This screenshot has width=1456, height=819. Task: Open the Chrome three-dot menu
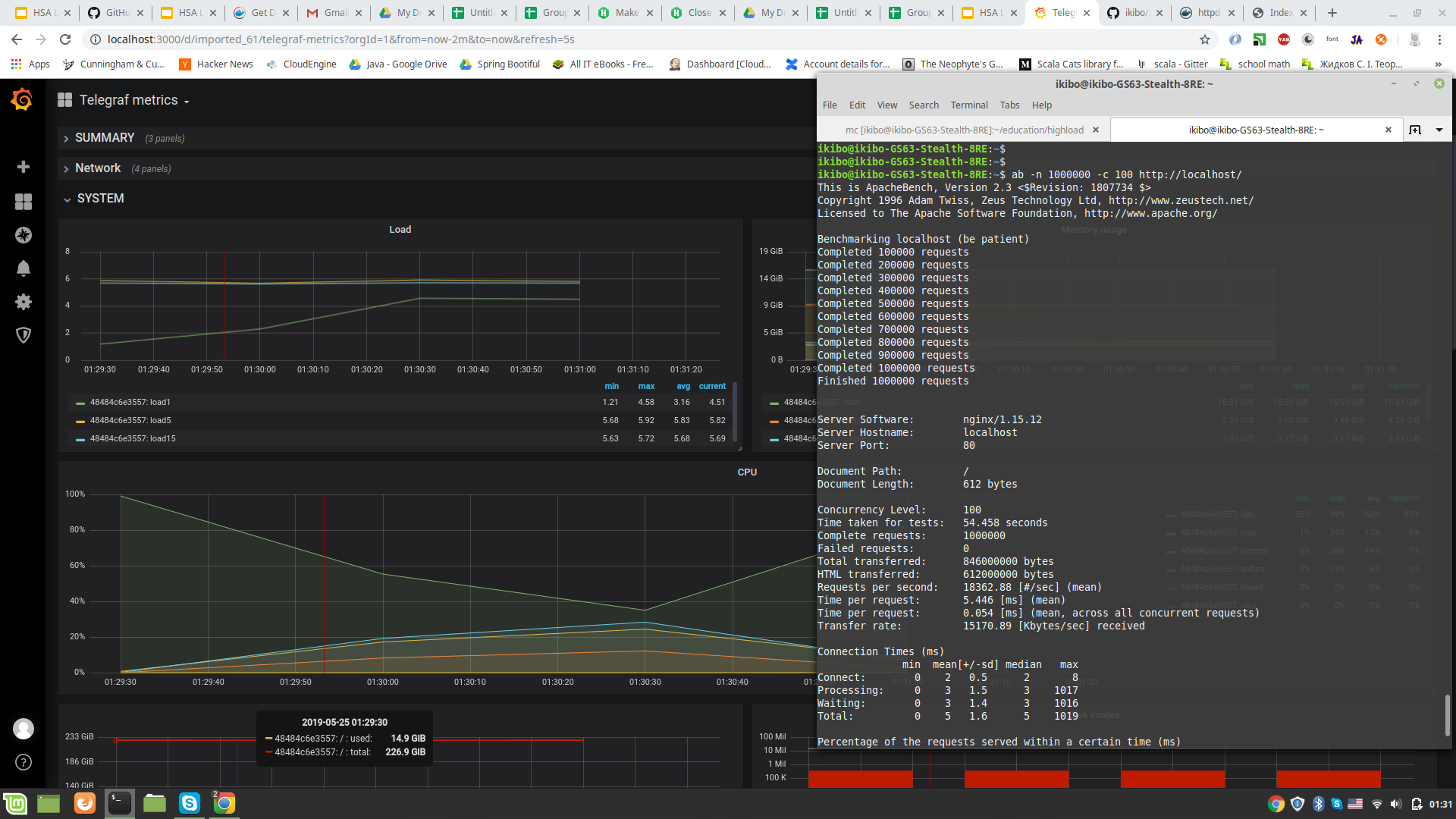pos(1439,39)
